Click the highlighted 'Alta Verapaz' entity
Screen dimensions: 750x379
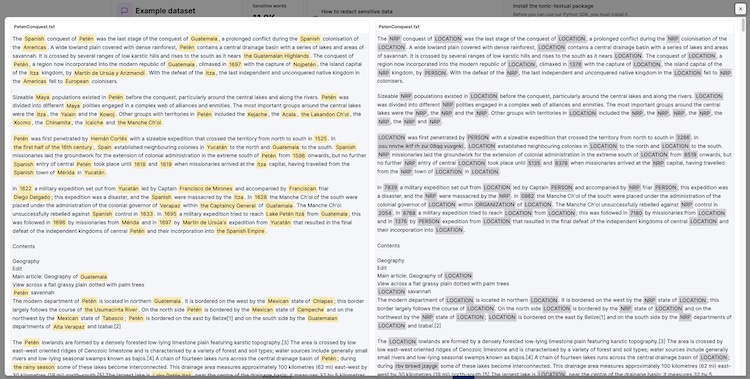[x=69, y=327]
